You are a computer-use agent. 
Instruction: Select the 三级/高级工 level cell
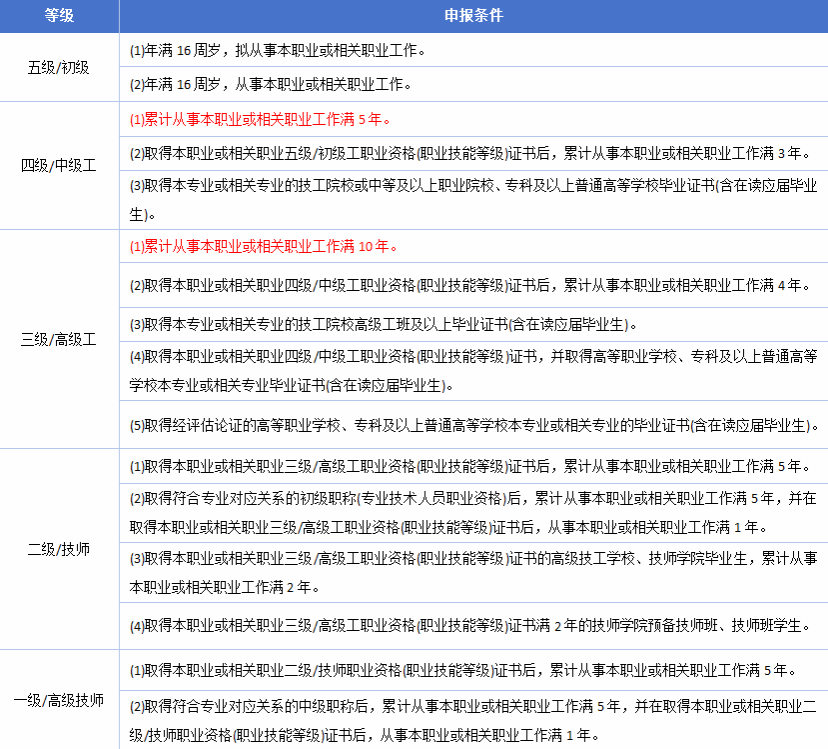(58, 339)
